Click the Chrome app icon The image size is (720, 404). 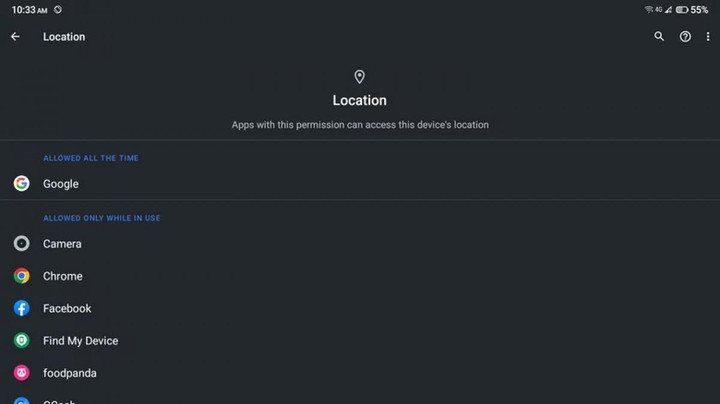(x=22, y=276)
